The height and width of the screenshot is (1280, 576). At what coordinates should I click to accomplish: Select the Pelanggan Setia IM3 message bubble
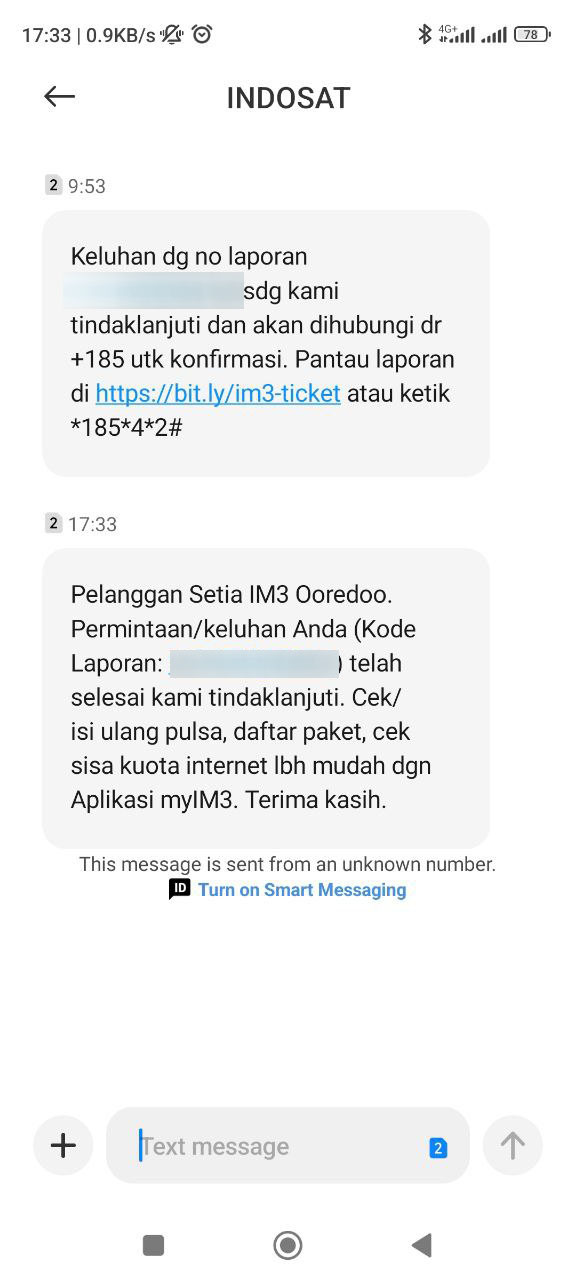[x=266, y=698]
